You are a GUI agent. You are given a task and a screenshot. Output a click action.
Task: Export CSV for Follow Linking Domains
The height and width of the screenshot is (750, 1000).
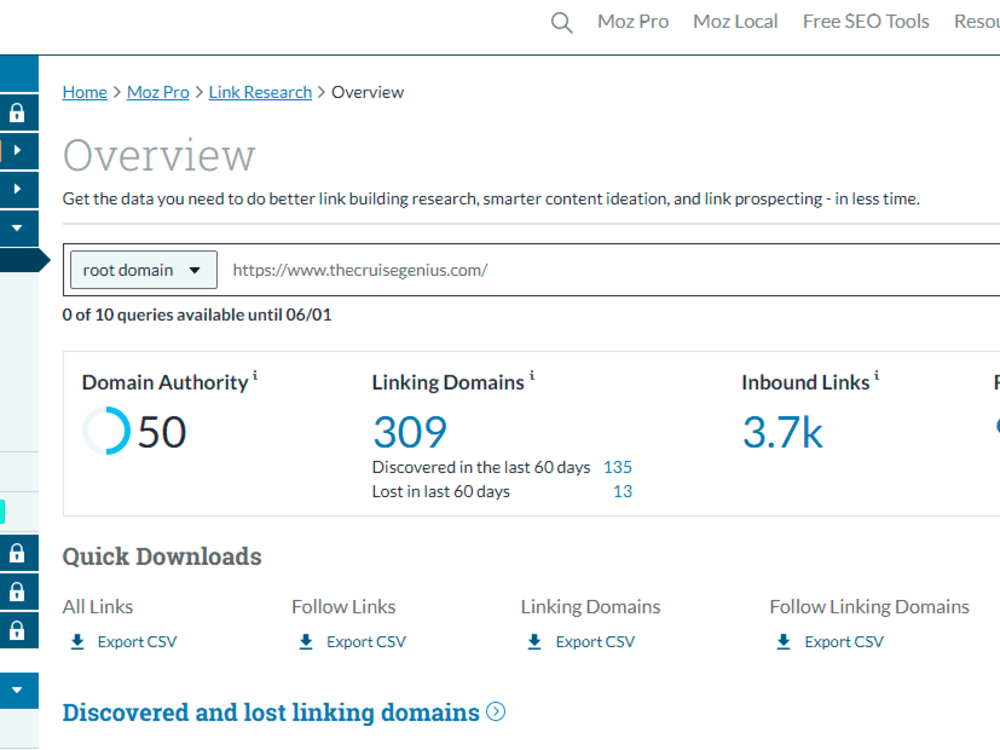(844, 642)
